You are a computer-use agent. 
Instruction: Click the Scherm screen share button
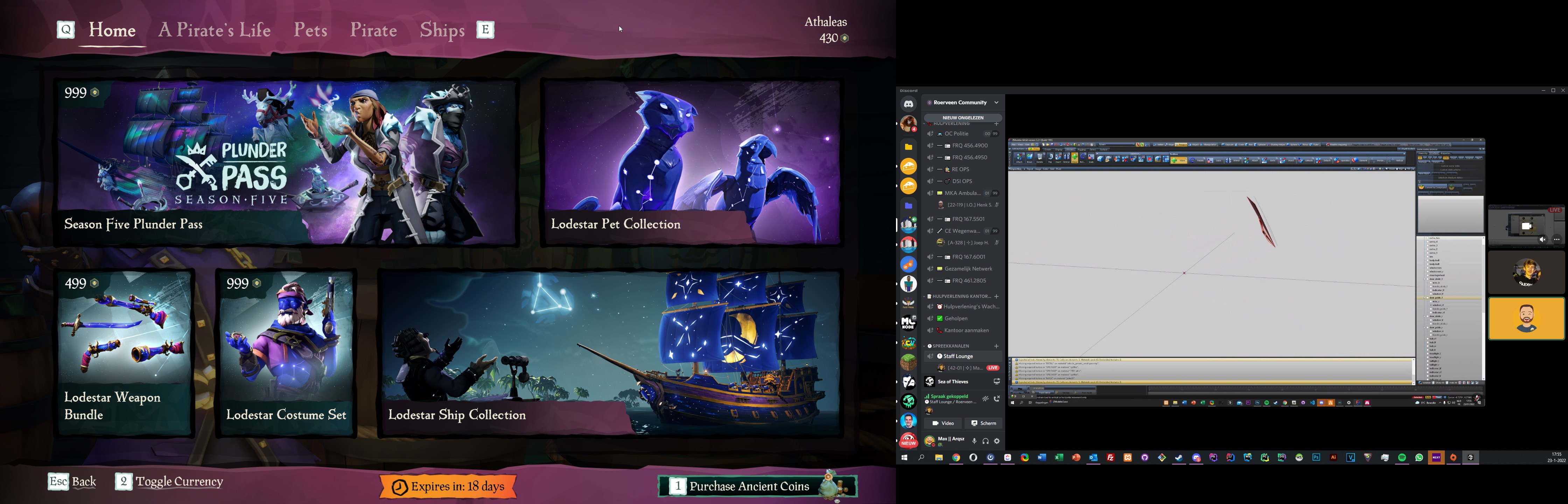pyautogui.click(x=983, y=423)
